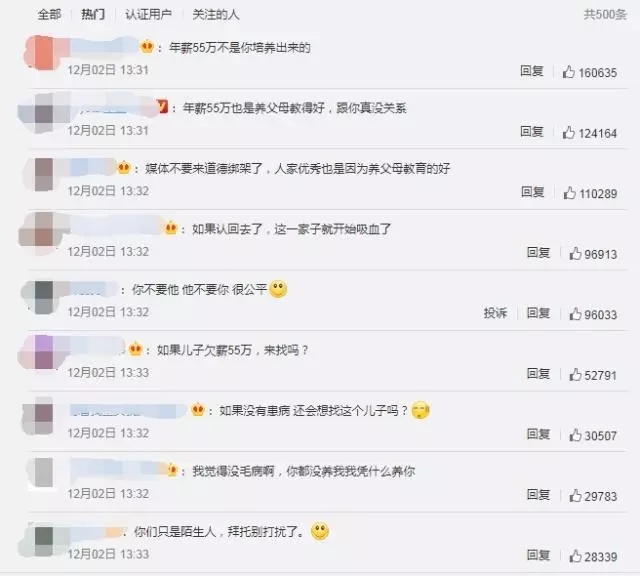Switch to 关注的人 tab
Screen dimensions: 640x576
216,14
